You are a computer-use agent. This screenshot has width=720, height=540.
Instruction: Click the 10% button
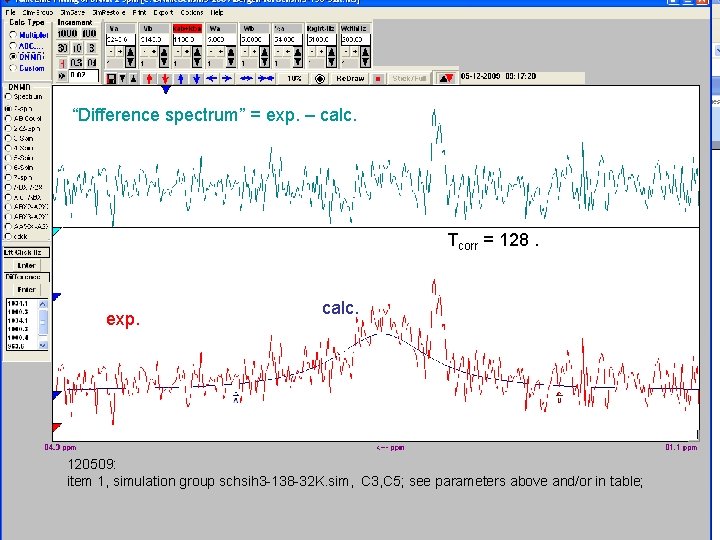[x=294, y=79]
